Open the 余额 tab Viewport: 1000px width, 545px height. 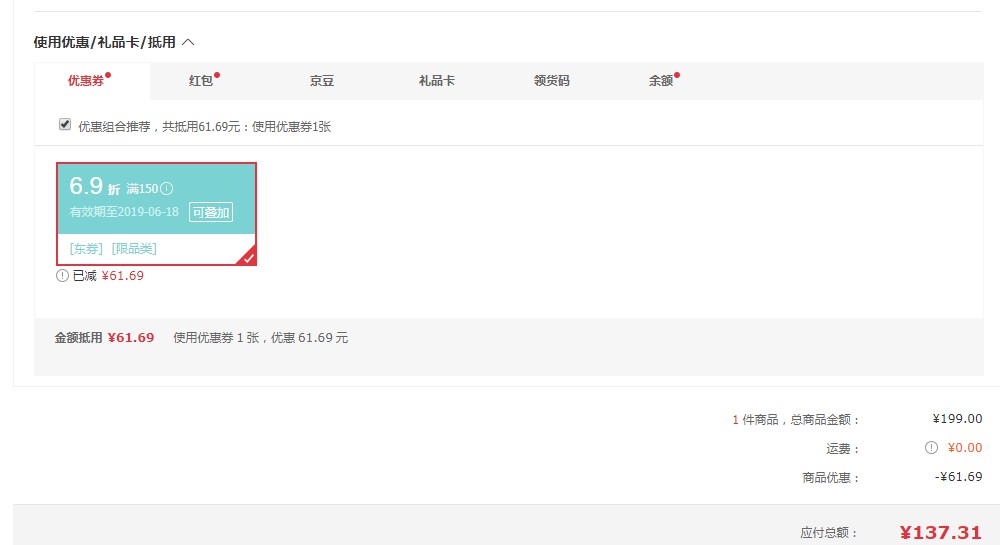(x=661, y=81)
